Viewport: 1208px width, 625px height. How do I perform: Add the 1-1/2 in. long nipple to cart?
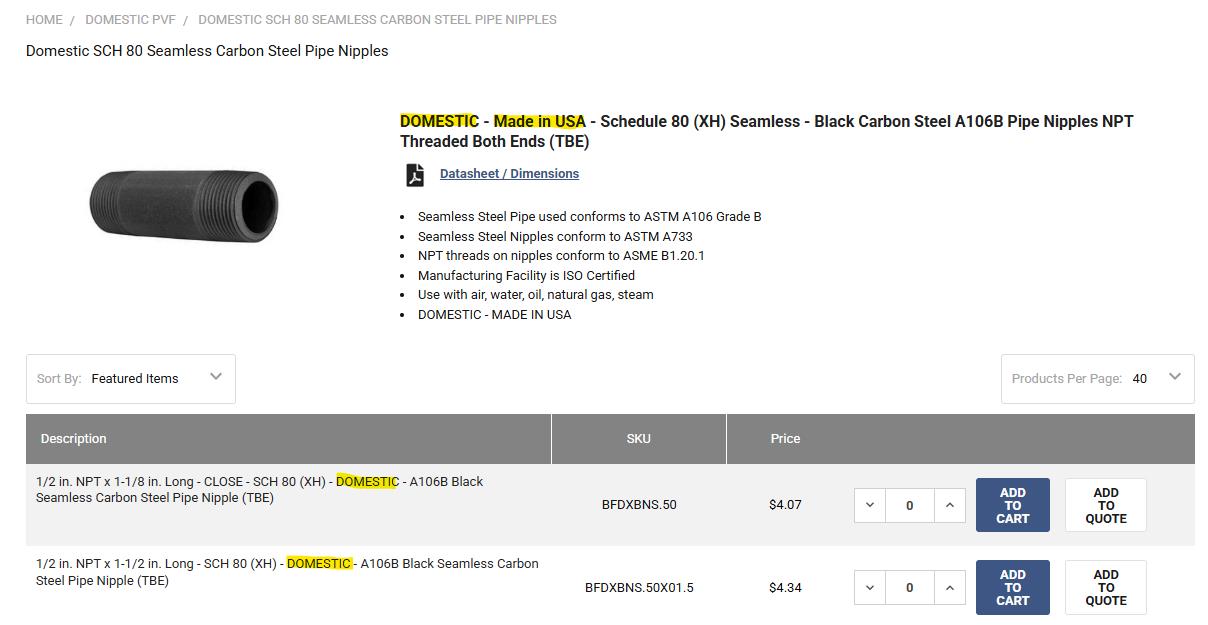pos(1012,588)
